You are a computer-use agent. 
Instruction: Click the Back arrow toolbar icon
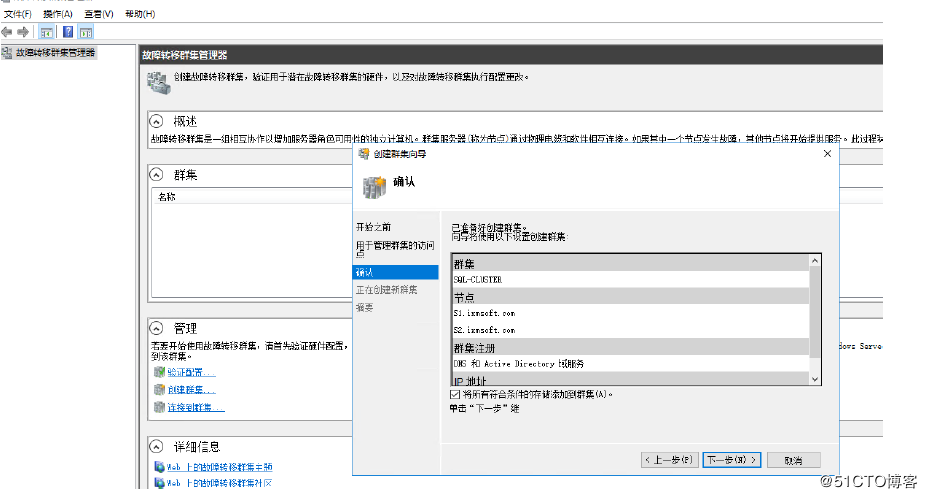[7, 32]
